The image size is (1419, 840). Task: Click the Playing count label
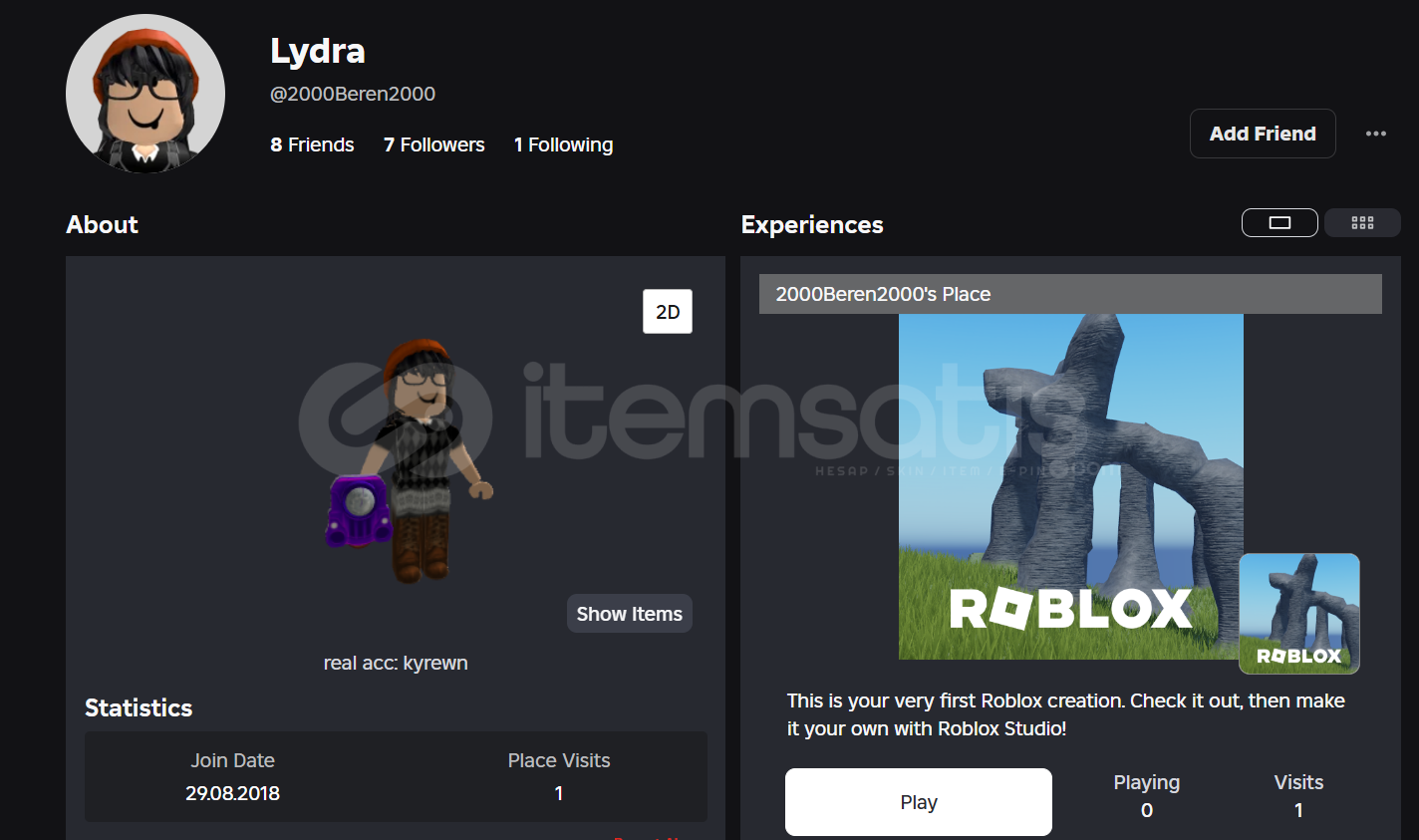click(x=1146, y=782)
